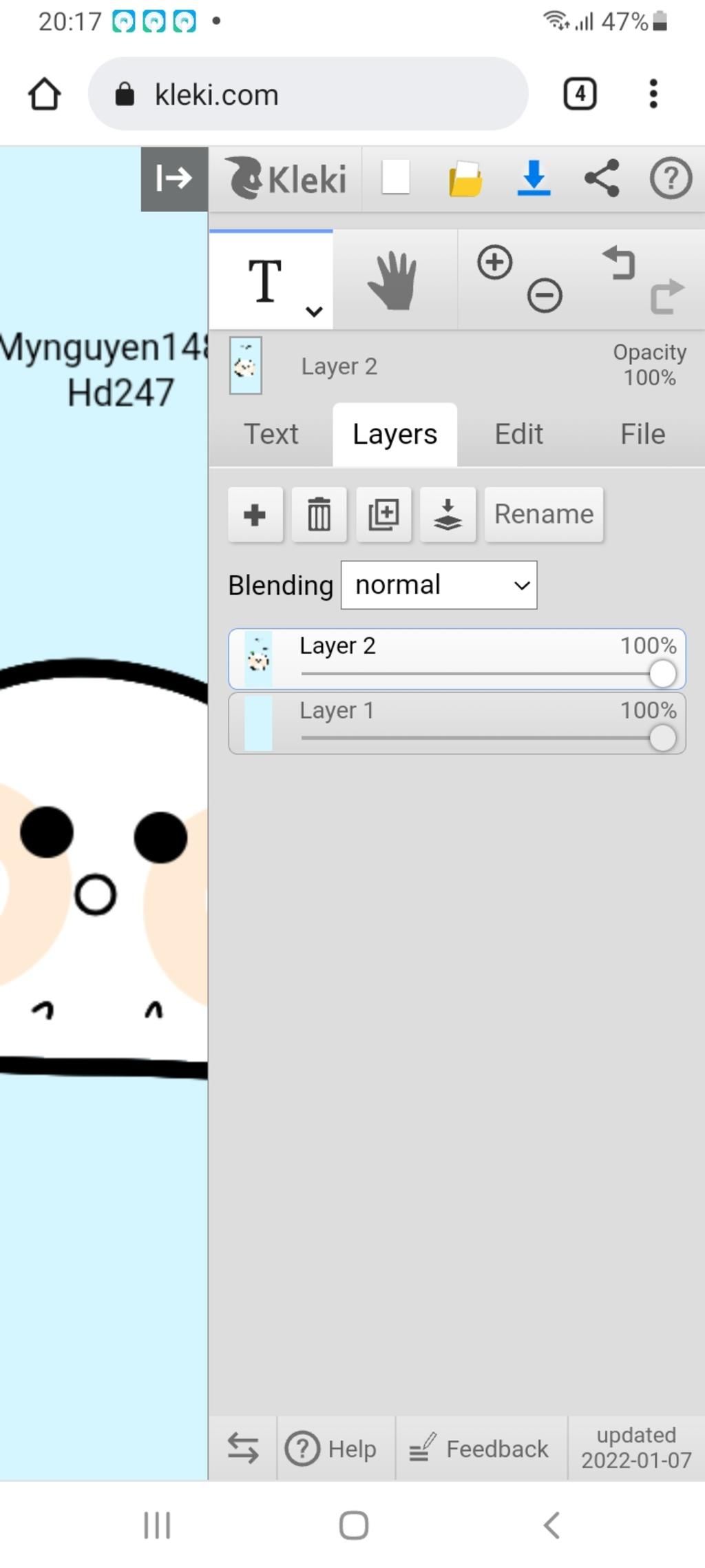Click the Layer 2 thumbnail in the list
This screenshot has width=705, height=1568.
[258, 659]
